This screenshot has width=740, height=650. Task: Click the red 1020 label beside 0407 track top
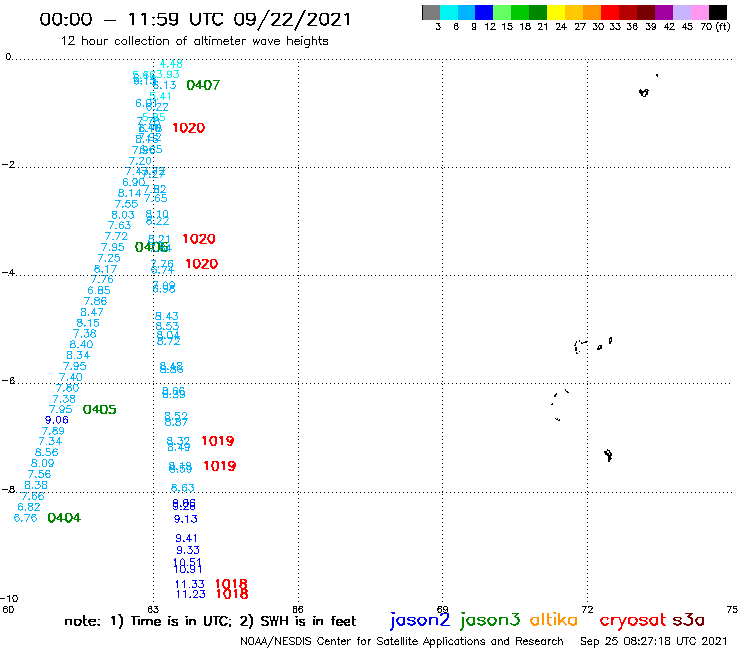point(188,128)
